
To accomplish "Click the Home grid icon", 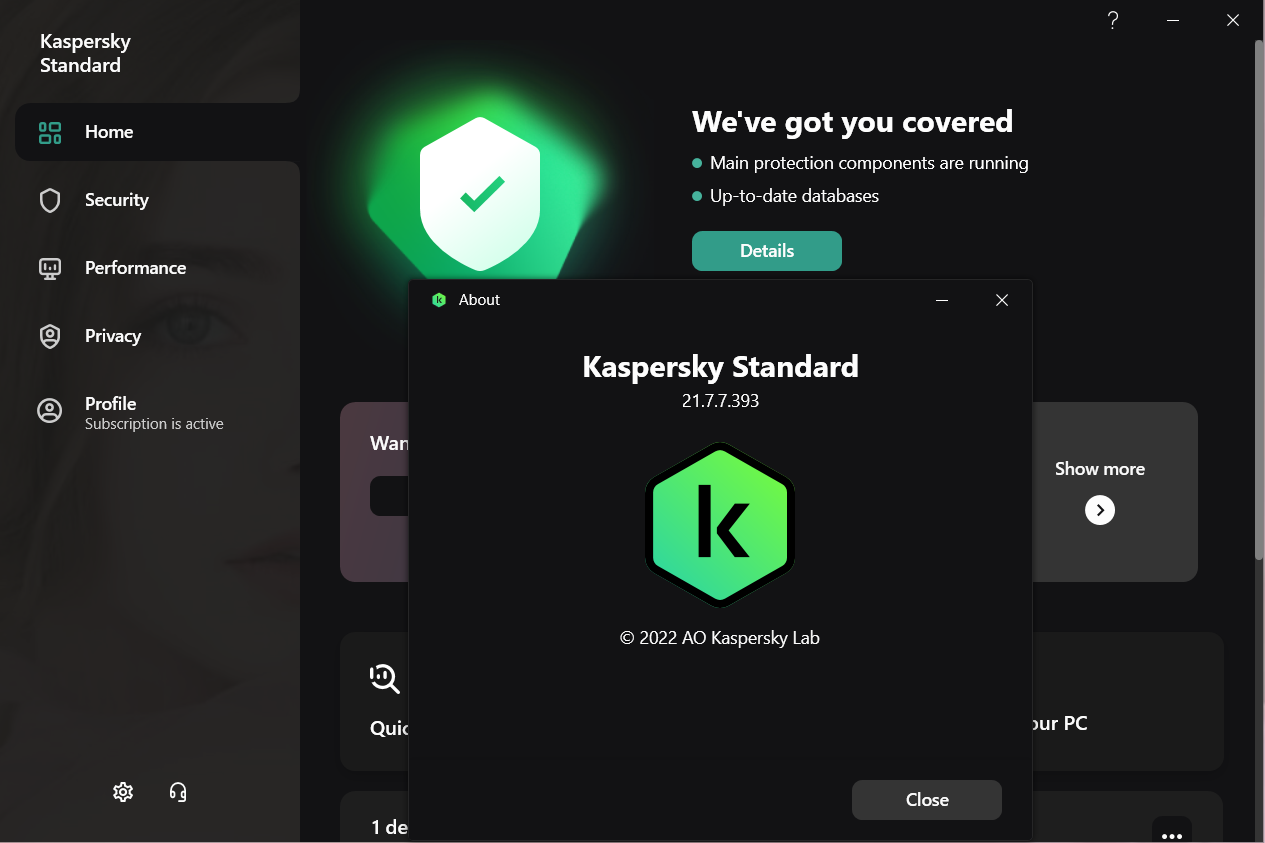I will click(x=50, y=132).
